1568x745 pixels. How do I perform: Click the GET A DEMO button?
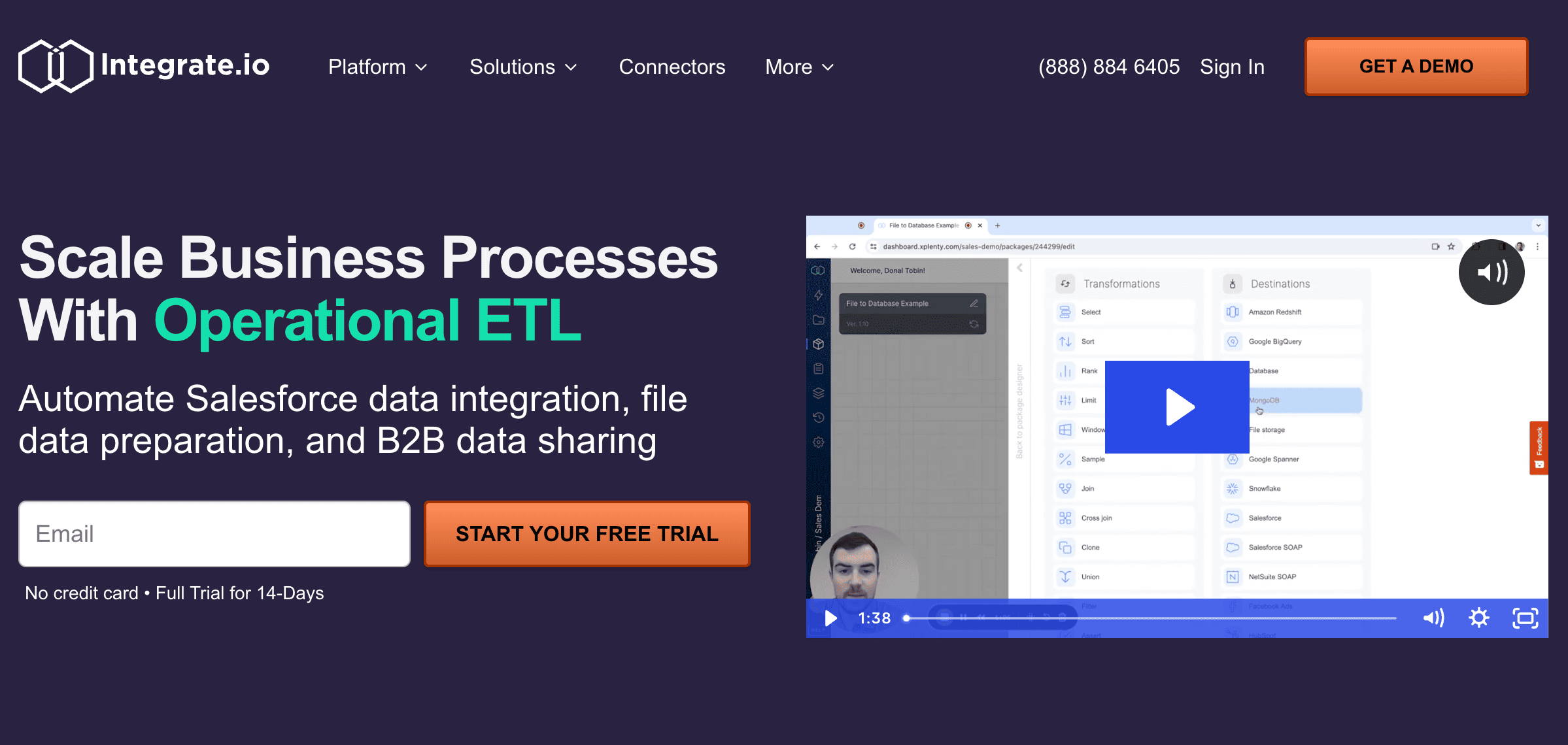coord(1416,67)
